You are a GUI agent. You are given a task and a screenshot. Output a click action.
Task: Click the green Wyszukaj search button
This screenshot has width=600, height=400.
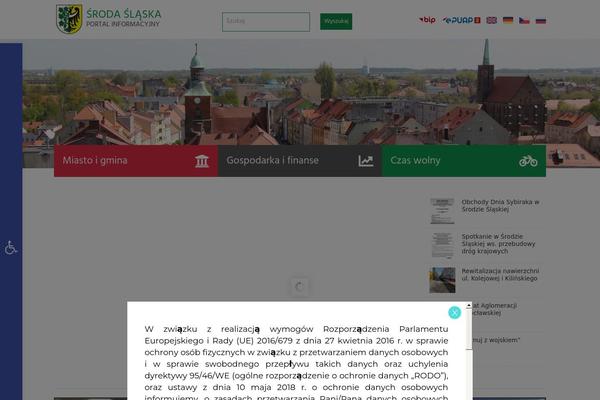(336, 21)
